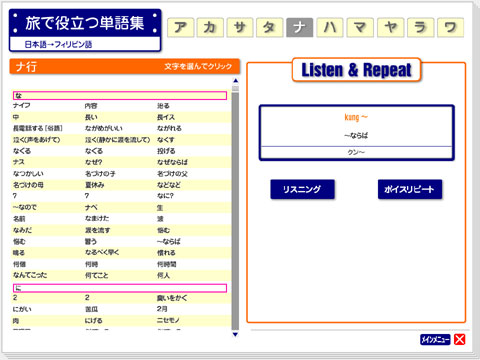Switch to the ワ row tab
This screenshot has width=480, height=360.
click(x=451, y=27)
